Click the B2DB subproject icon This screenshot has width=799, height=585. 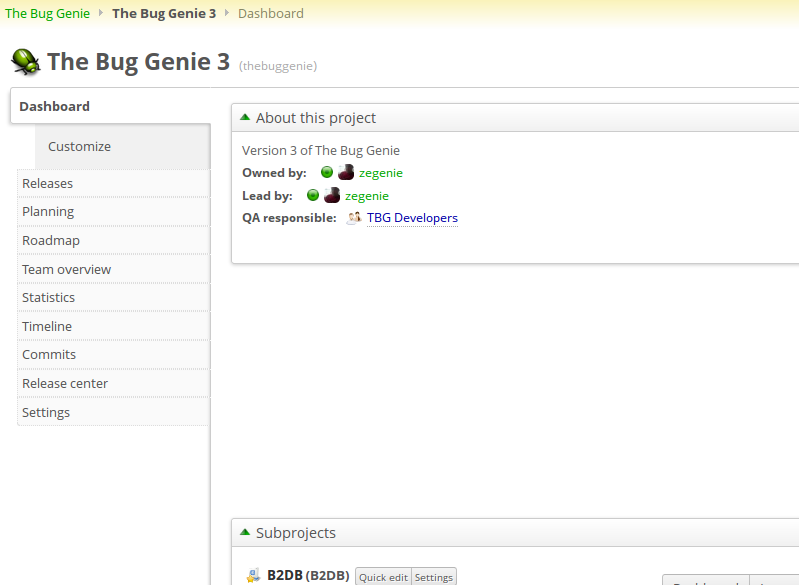coord(253,576)
